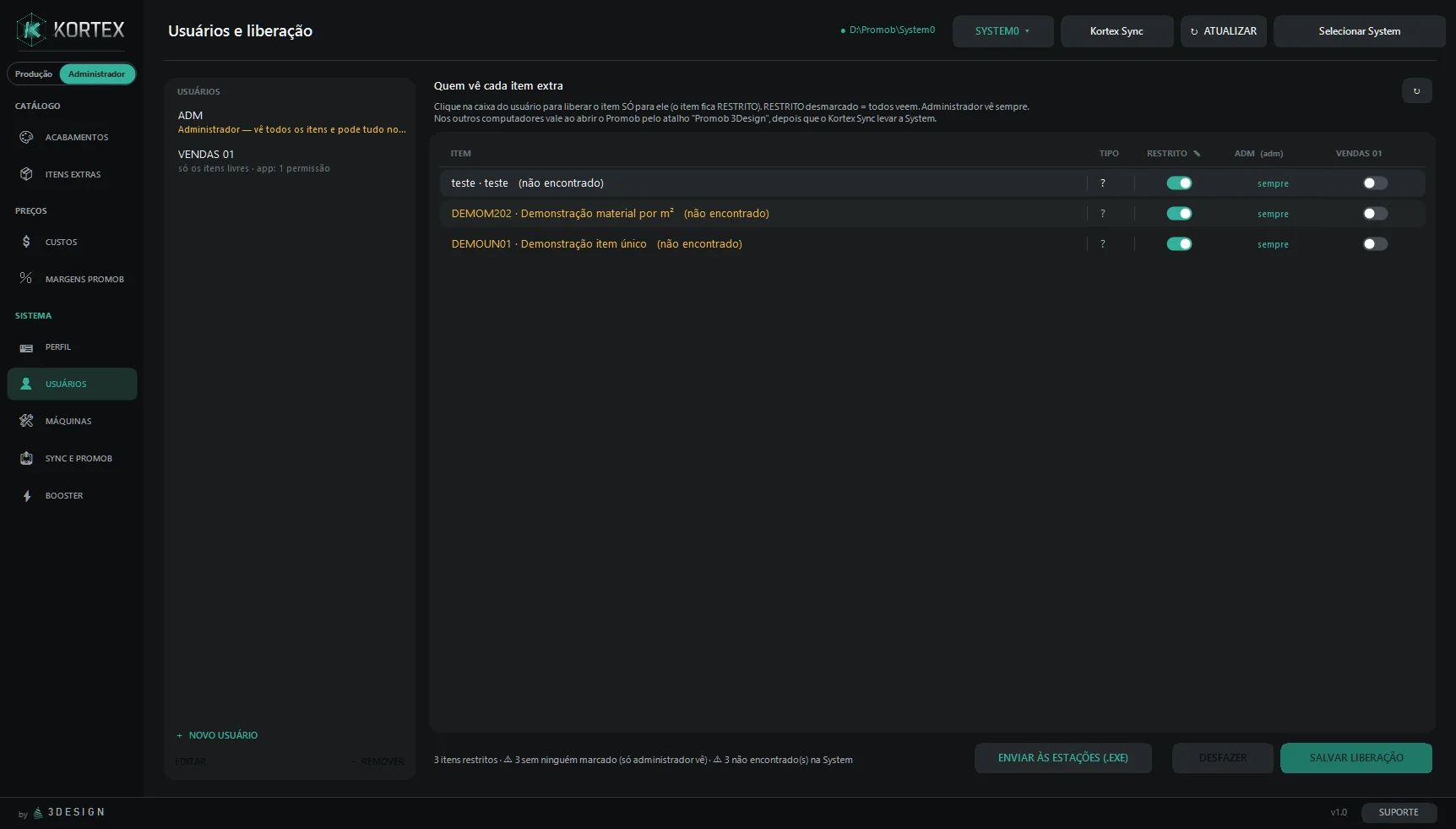Viewport: 1456px width, 829px height.
Task: Open Itens Extras cube icon
Action: (26, 174)
